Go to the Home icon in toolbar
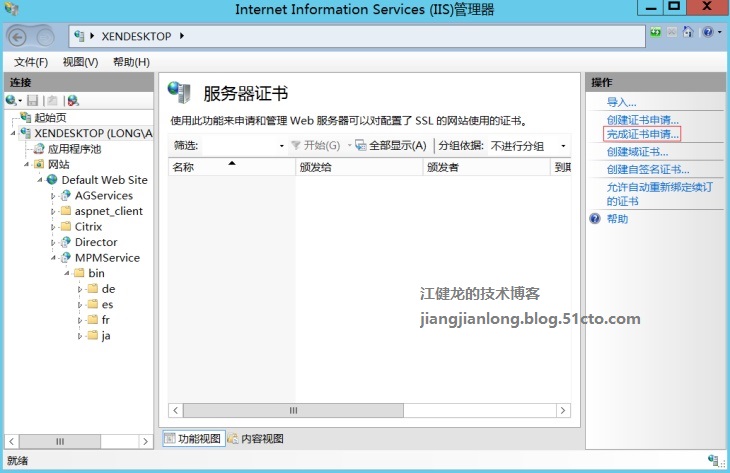The width and height of the screenshot is (730, 473). [x=688, y=32]
